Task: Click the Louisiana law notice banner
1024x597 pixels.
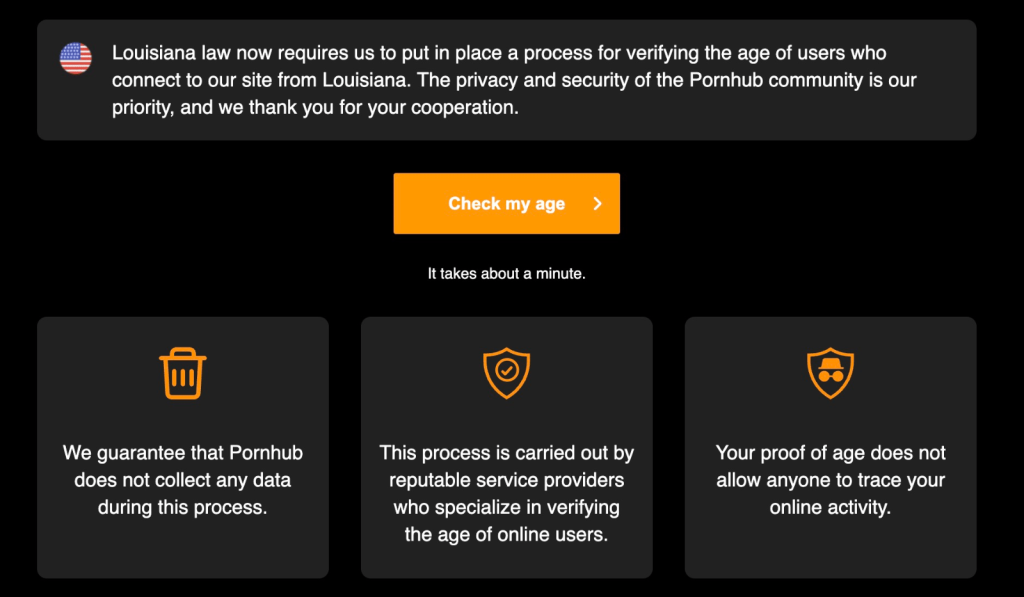Action: (x=507, y=80)
